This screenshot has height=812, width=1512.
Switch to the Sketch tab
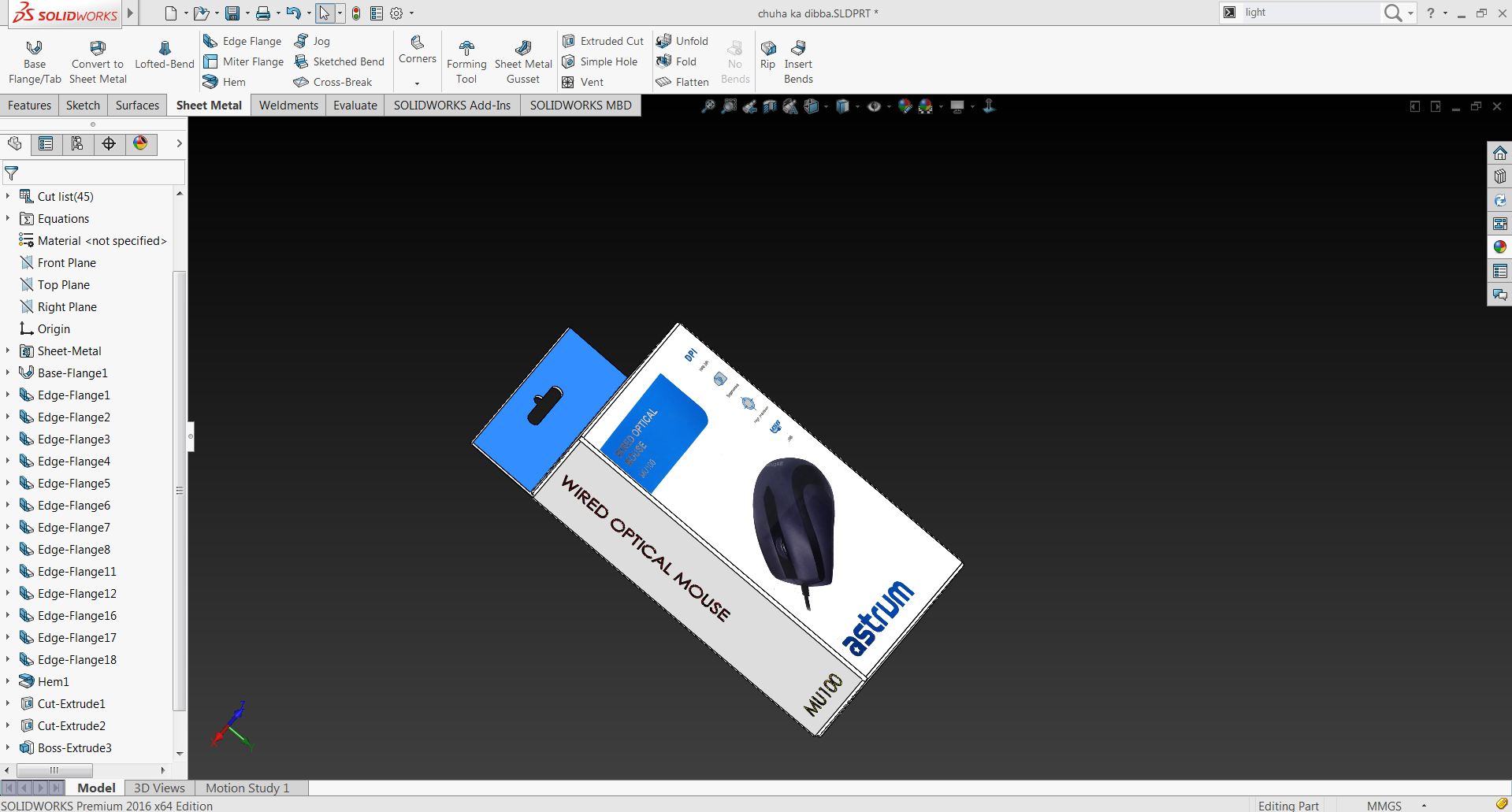click(83, 106)
